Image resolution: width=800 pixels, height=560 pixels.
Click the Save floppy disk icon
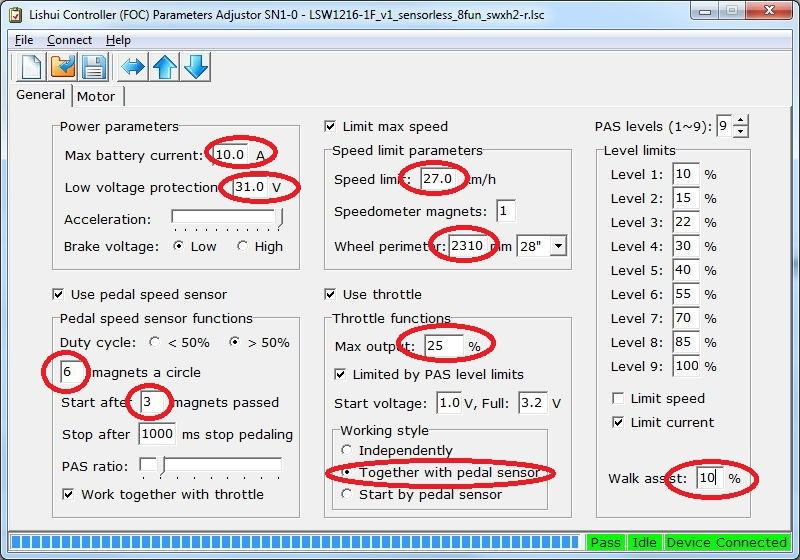pyautogui.click(x=93, y=67)
